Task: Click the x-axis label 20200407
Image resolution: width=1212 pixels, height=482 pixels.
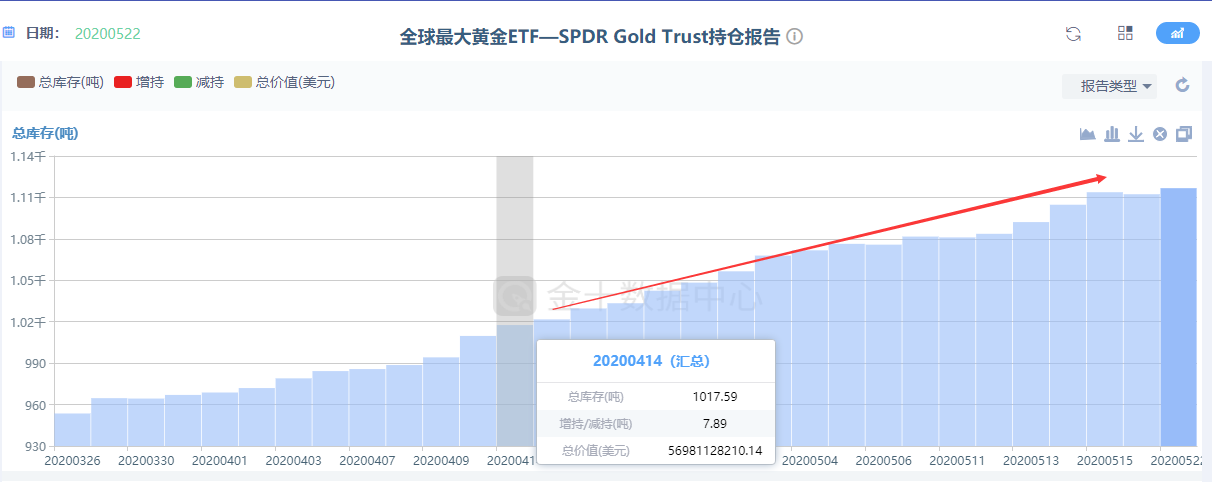Action: pyautogui.click(x=368, y=461)
